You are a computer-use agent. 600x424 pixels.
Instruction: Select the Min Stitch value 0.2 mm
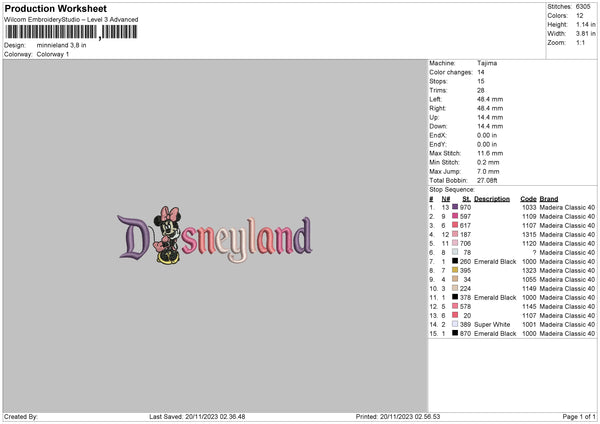pos(488,162)
